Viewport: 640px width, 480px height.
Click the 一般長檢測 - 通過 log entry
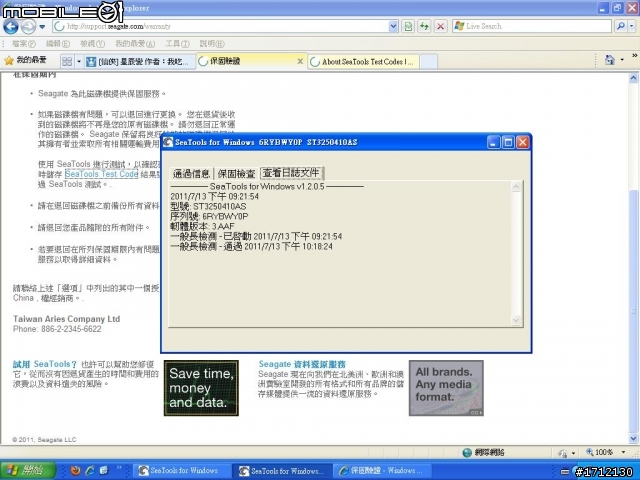point(251,247)
